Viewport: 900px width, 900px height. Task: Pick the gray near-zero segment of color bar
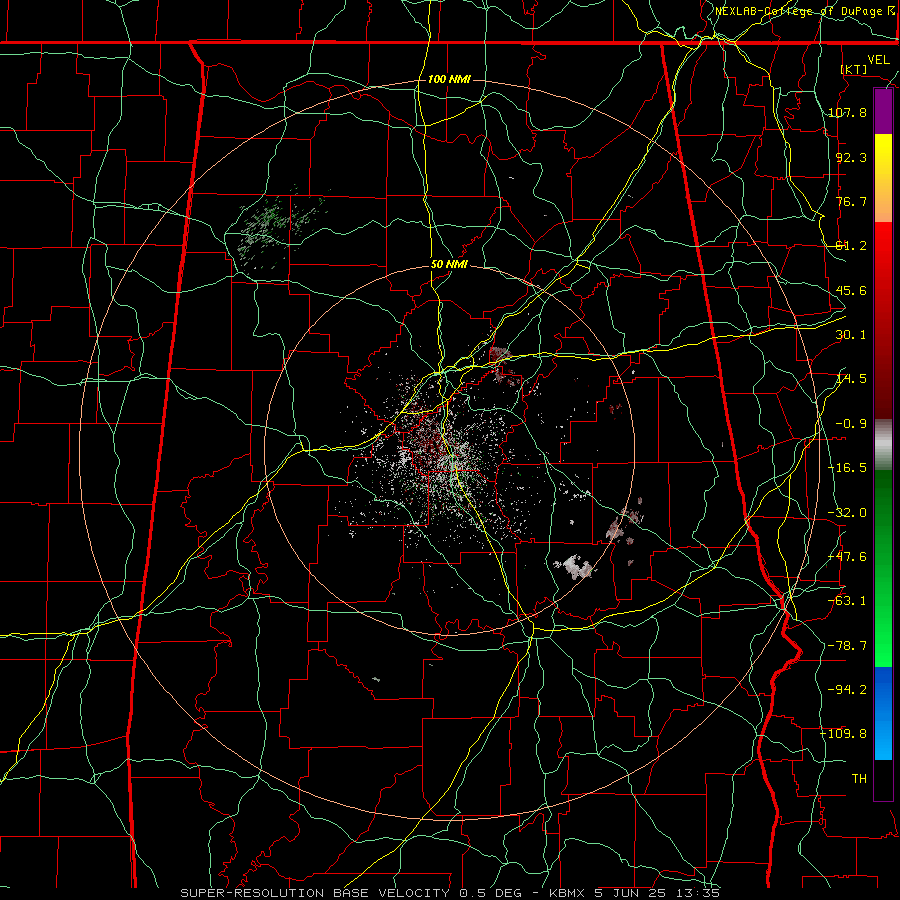point(883,445)
